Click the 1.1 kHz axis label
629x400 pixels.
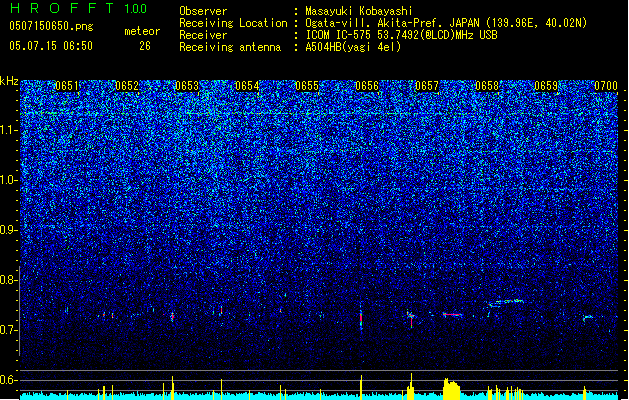9,130
